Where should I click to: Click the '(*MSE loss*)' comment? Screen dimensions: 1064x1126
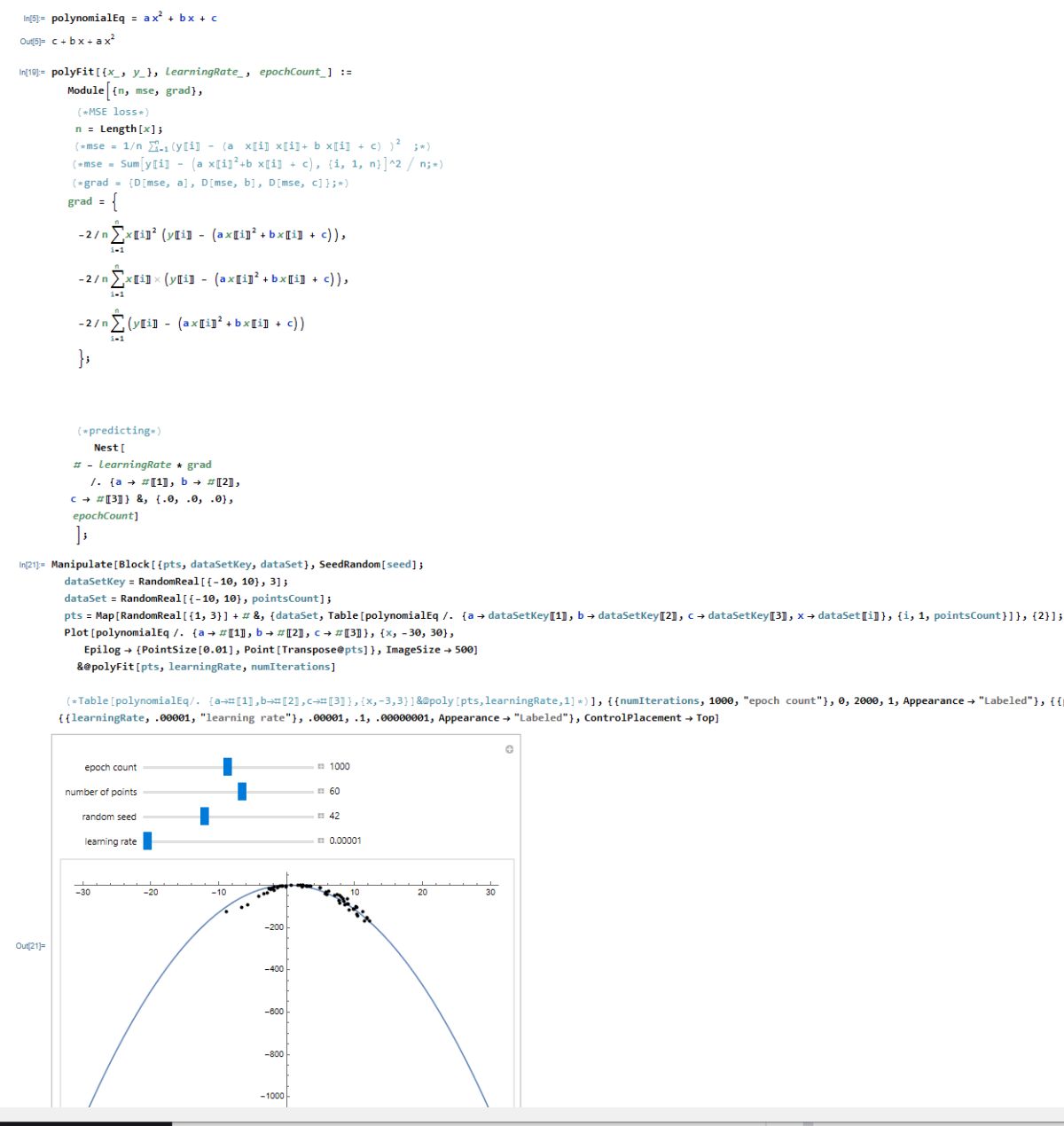click(x=113, y=113)
